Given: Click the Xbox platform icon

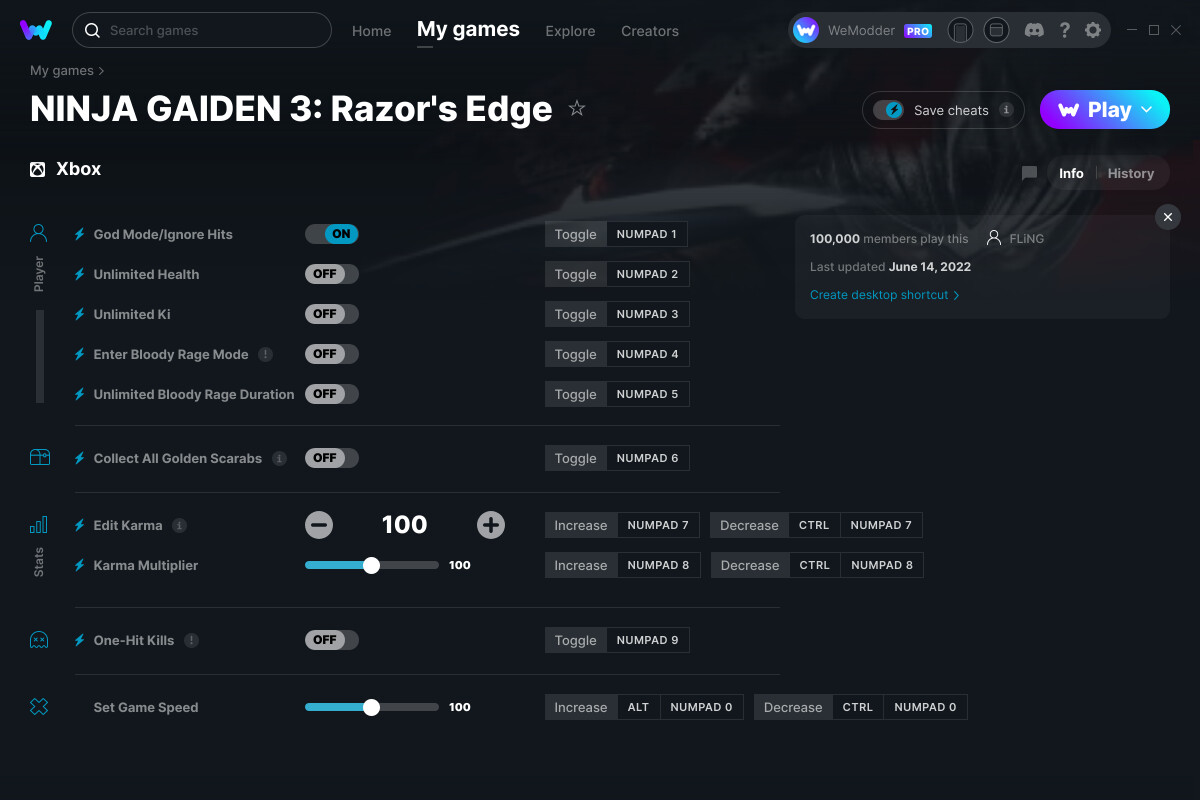Looking at the screenshot, I should pos(38,169).
